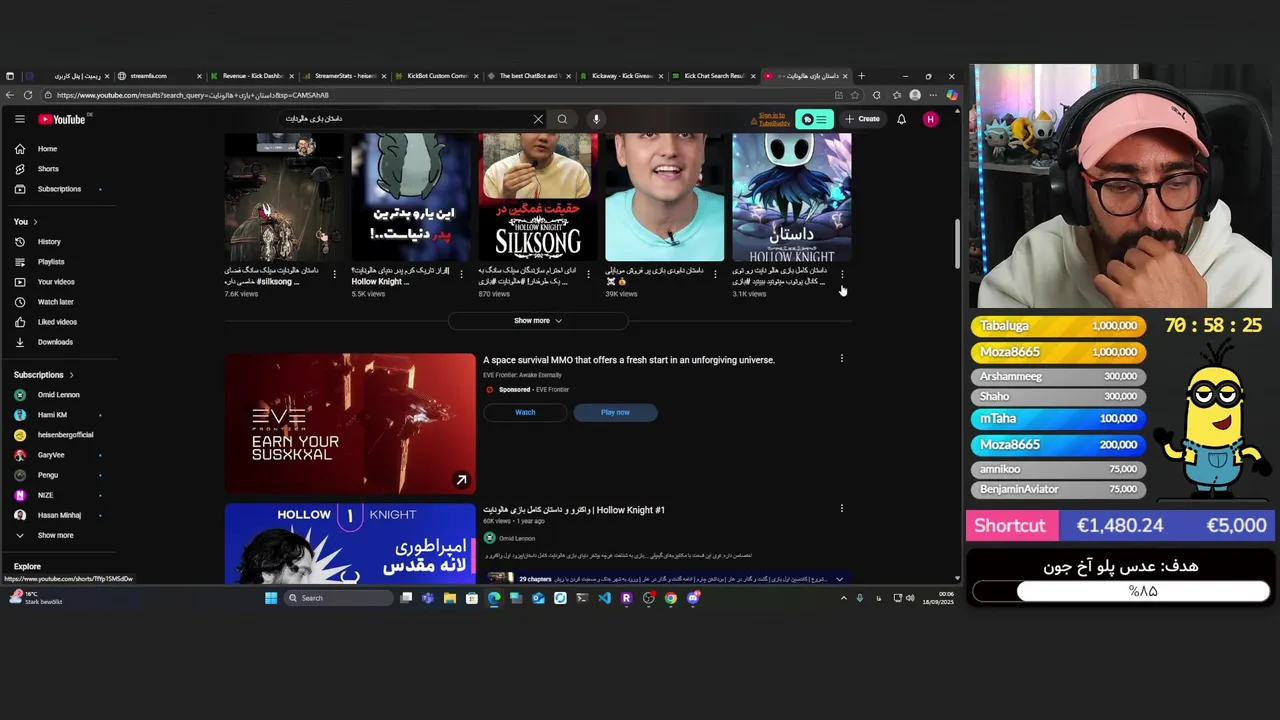Switch to the Kick Chat Search Results tab
The width and height of the screenshot is (1280, 720).
[x=713, y=76]
